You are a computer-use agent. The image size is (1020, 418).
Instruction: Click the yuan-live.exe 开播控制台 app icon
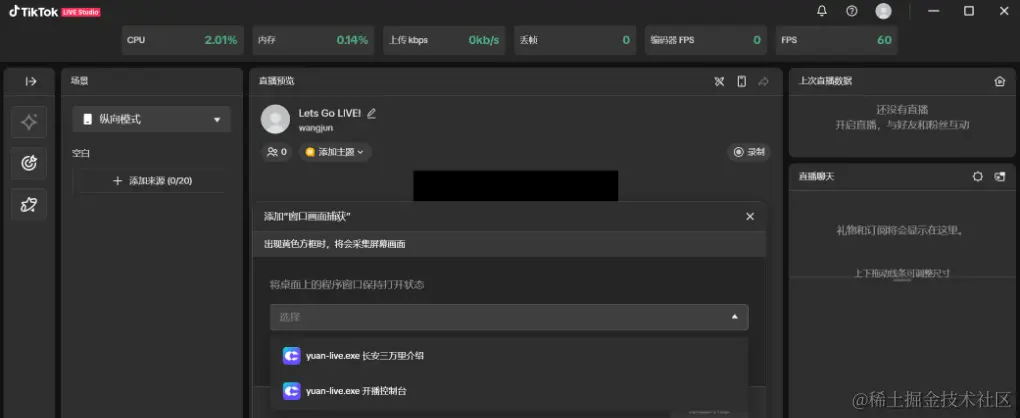(291, 391)
